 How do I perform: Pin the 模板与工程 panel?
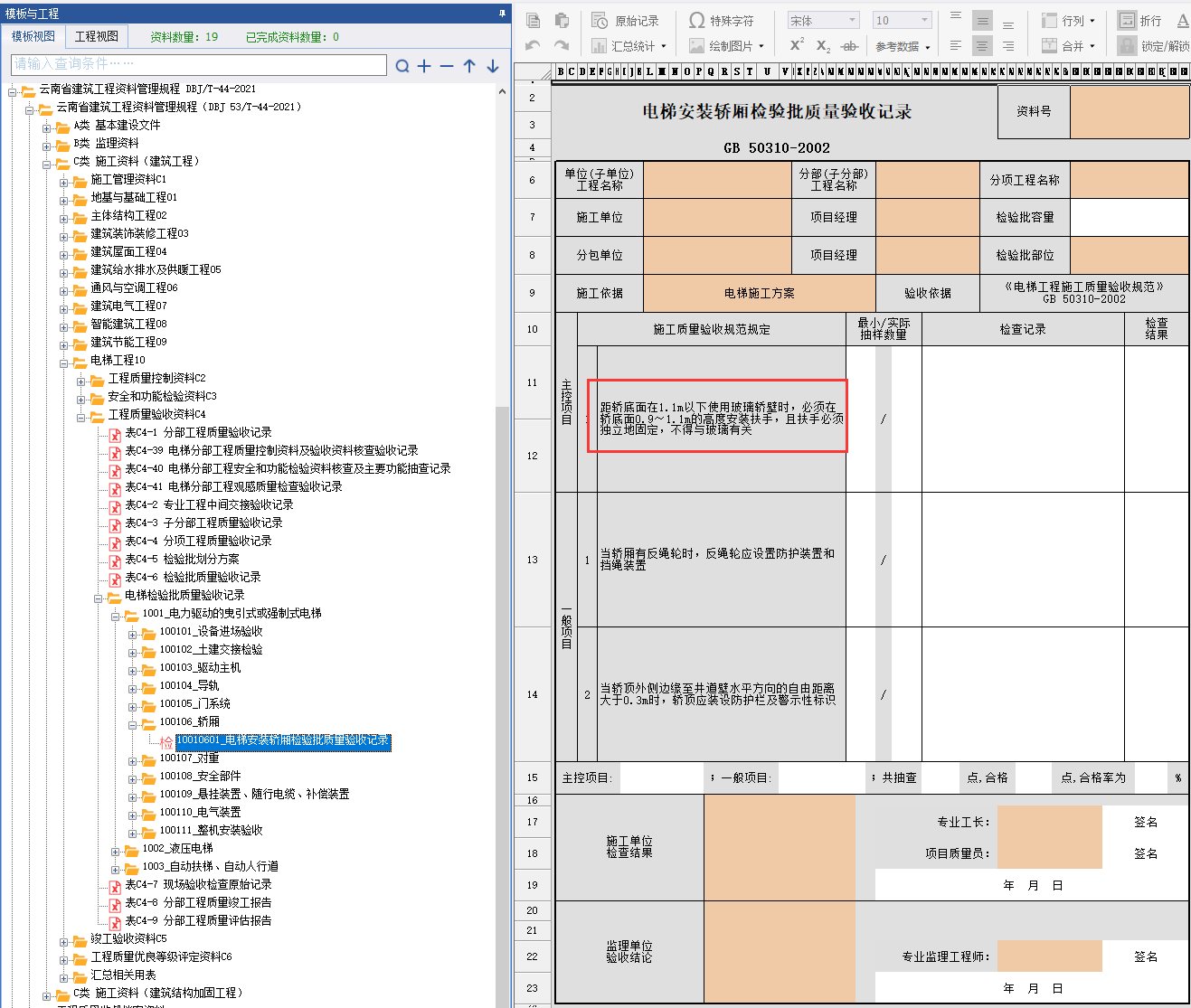pyautogui.click(x=502, y=14)
